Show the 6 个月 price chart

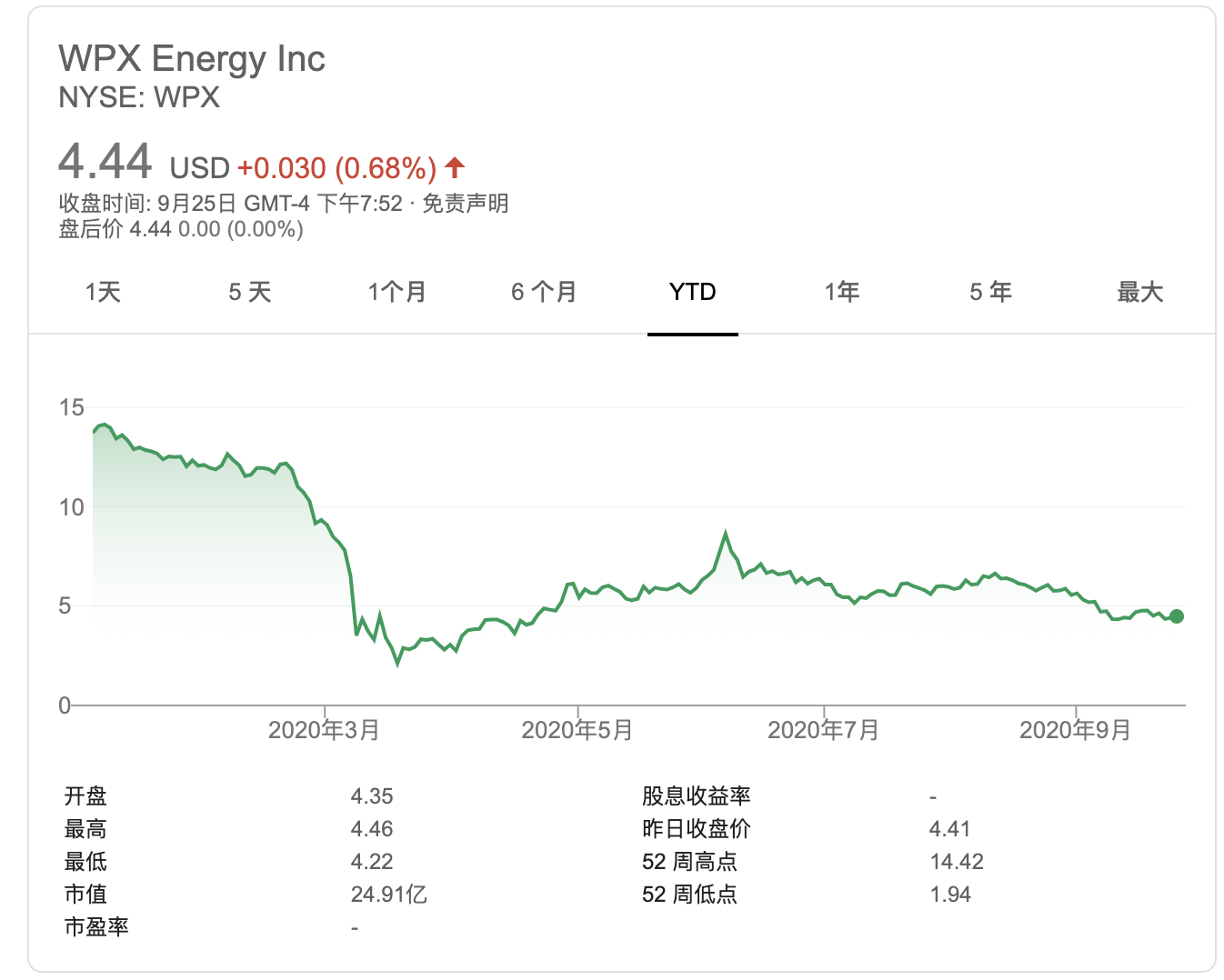click(544, 292)
